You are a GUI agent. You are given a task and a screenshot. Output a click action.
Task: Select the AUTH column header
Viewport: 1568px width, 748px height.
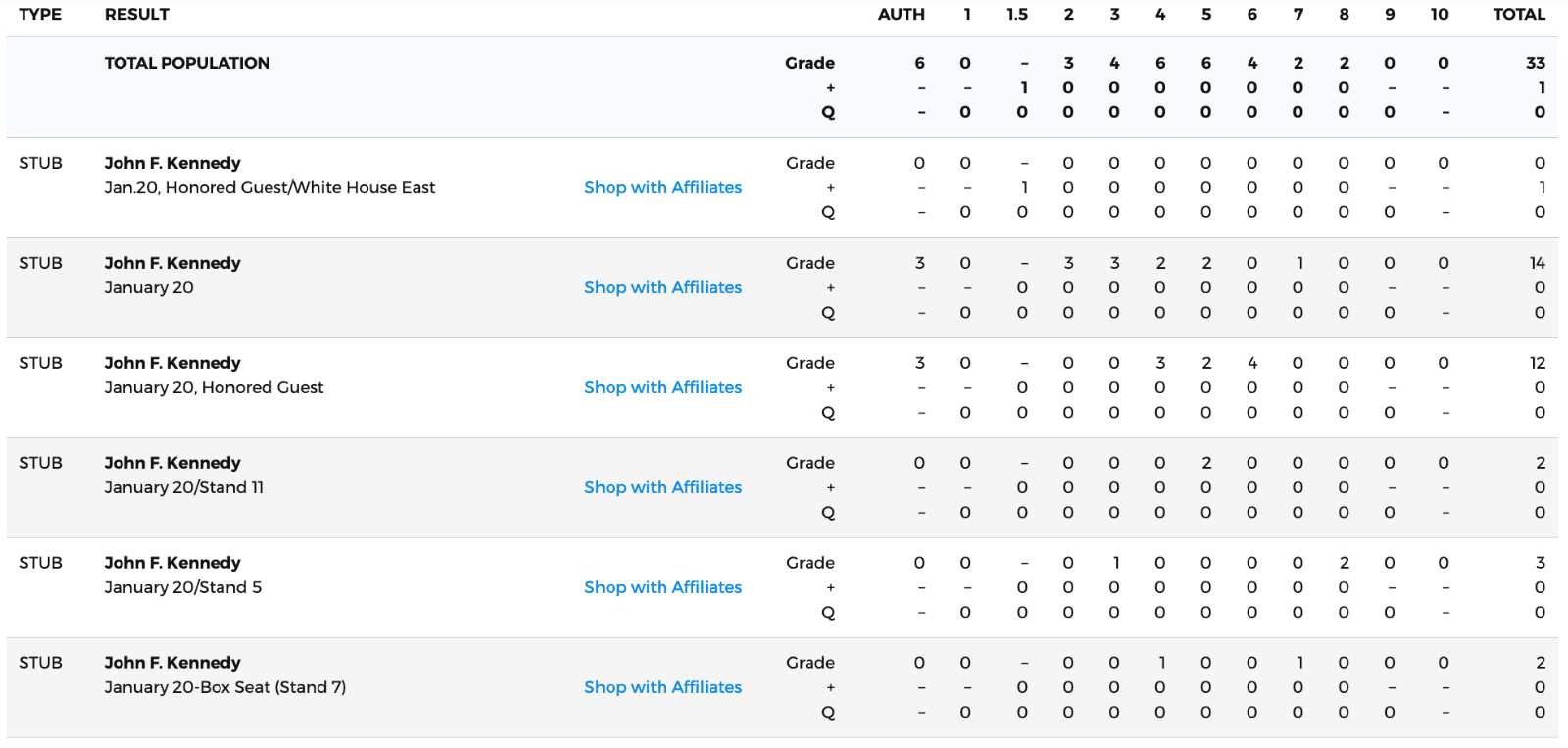pos(901,15)
